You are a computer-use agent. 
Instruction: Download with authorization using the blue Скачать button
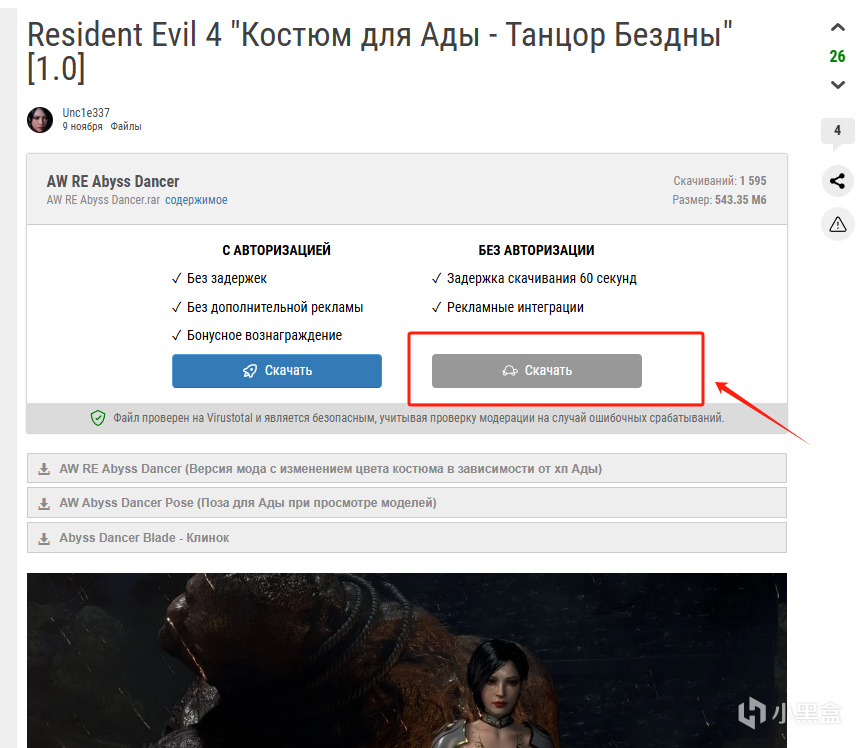pyautogui.click(x=277, y=371)
